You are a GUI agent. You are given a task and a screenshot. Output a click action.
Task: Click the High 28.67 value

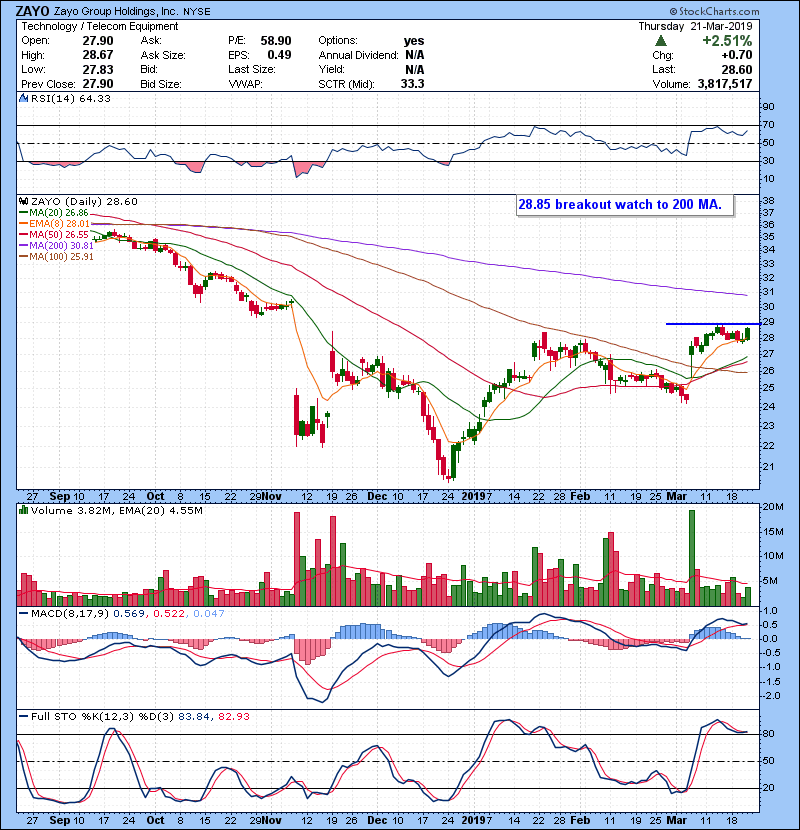[x=98, y=55]
